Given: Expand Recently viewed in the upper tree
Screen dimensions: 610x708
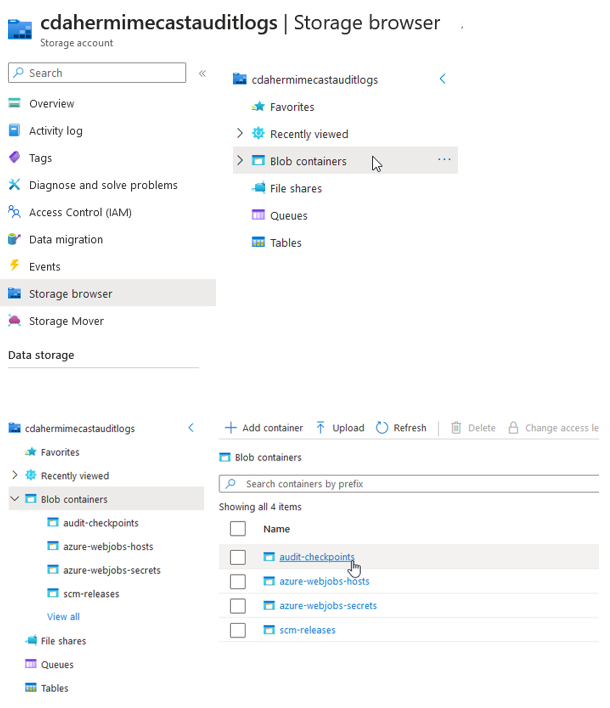Looking at the screenshot, I should [239, 134].
